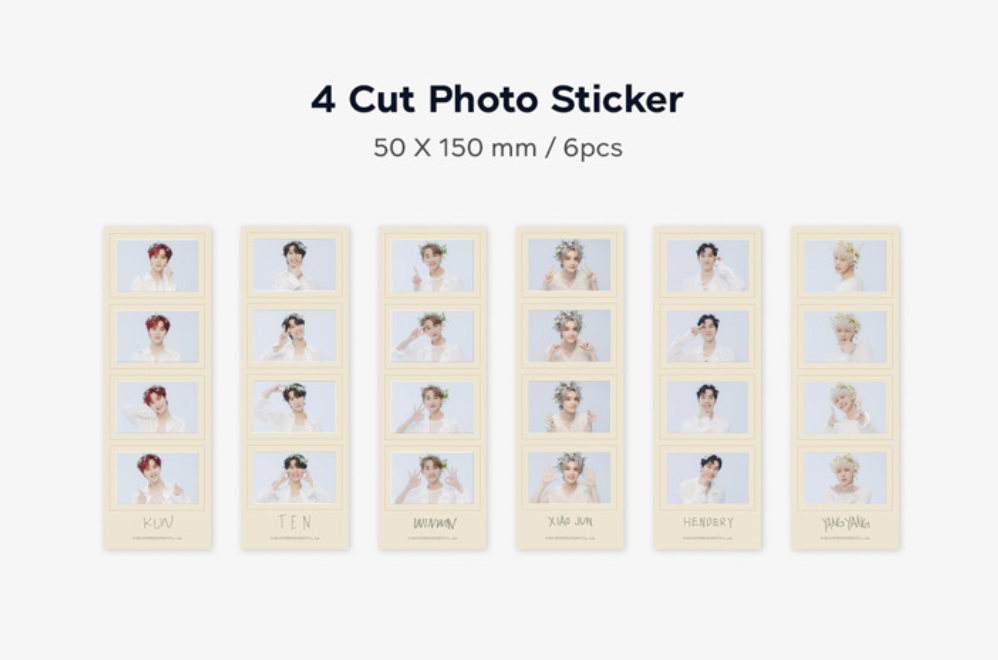Click the third photo on XIAO JUN's strip
This screenshot has width=998, height=660.
click(570, 407)
